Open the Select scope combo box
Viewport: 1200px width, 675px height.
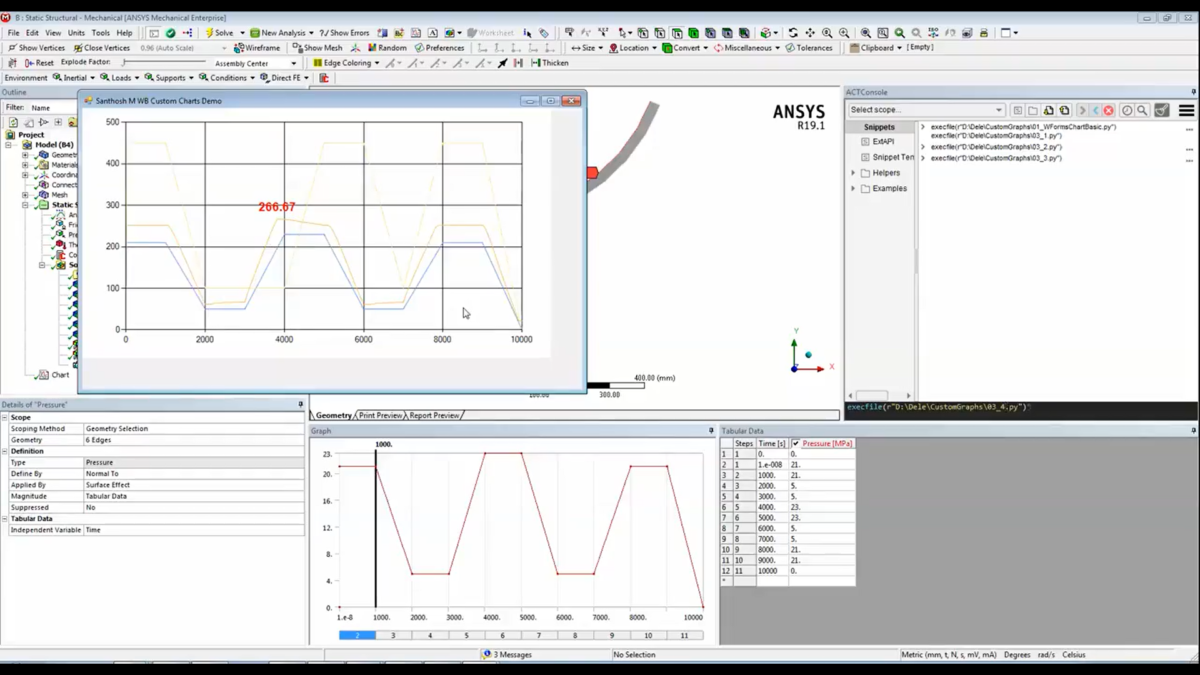[926, 110]
